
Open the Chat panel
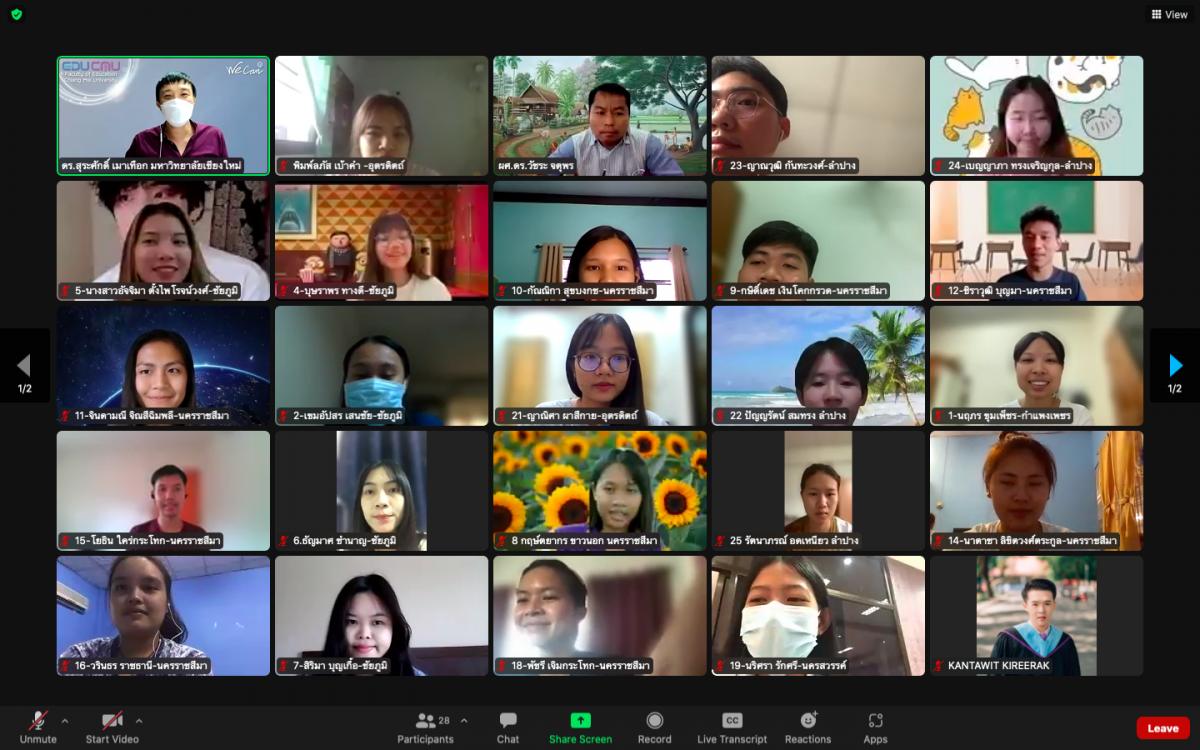pyautogui.click(x=508, y=727)
